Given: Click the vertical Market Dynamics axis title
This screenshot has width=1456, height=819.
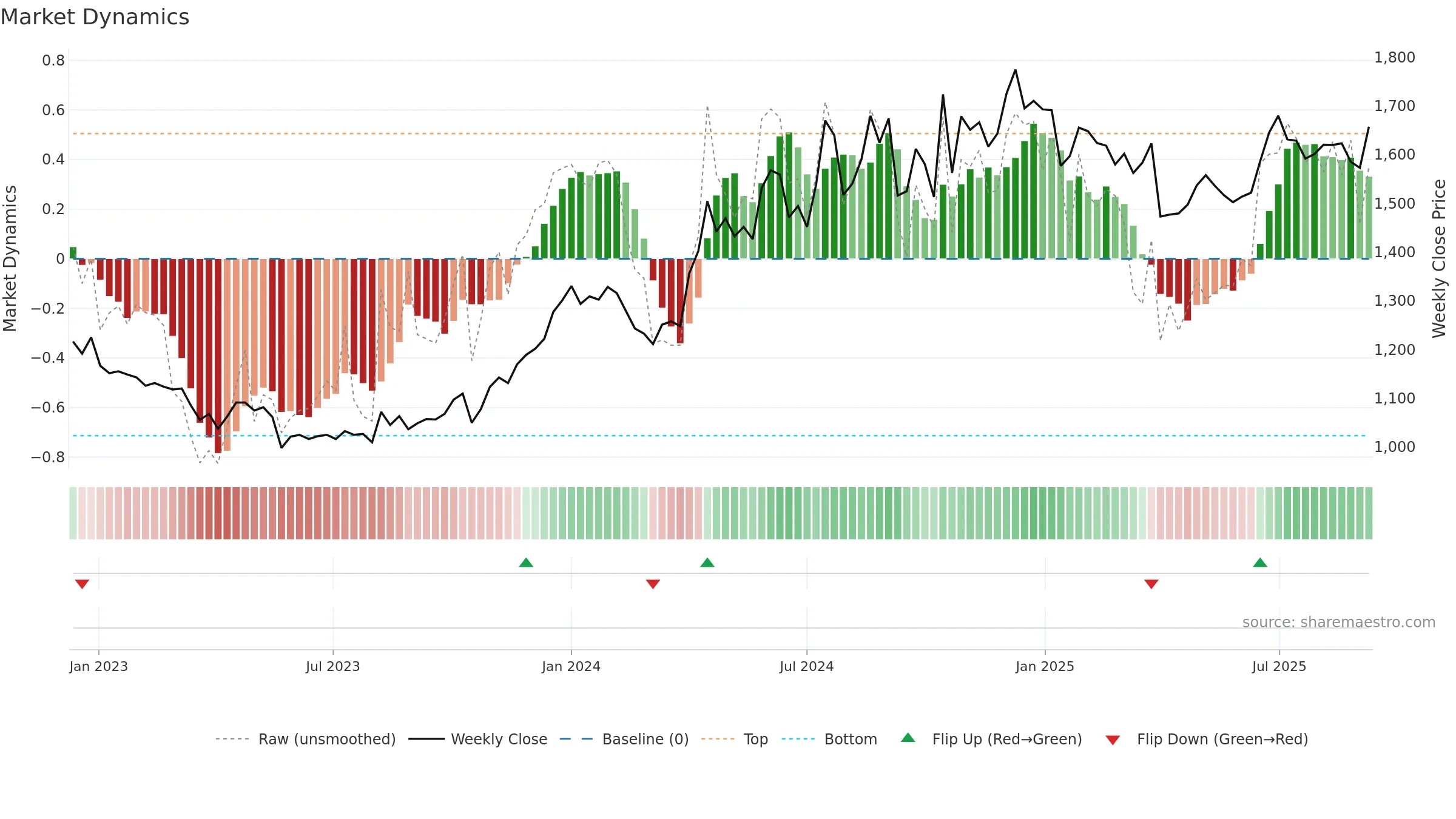Looking at the screenshot, I should 10,258.
